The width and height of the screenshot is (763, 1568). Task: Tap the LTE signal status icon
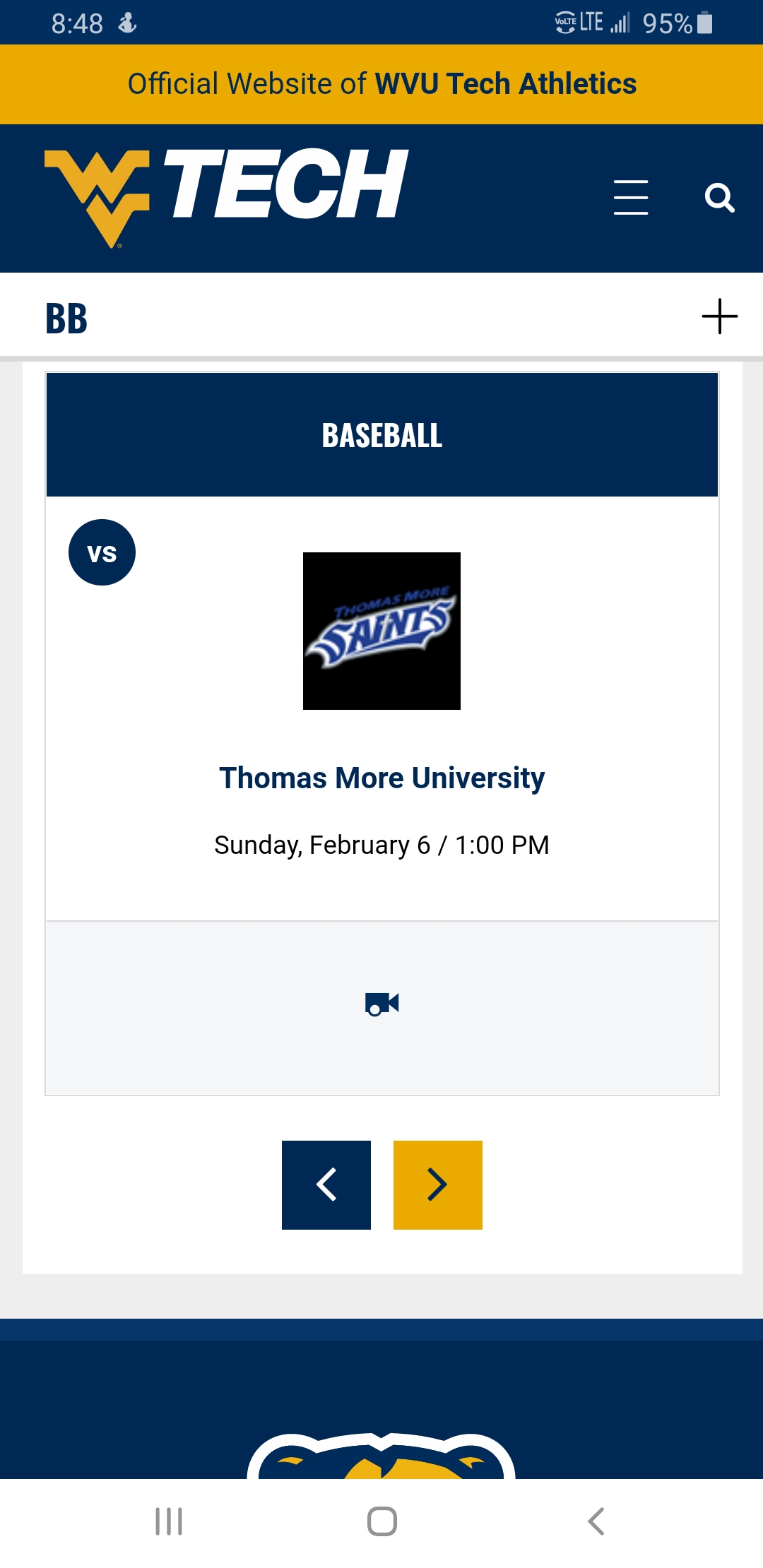[592, 23]
